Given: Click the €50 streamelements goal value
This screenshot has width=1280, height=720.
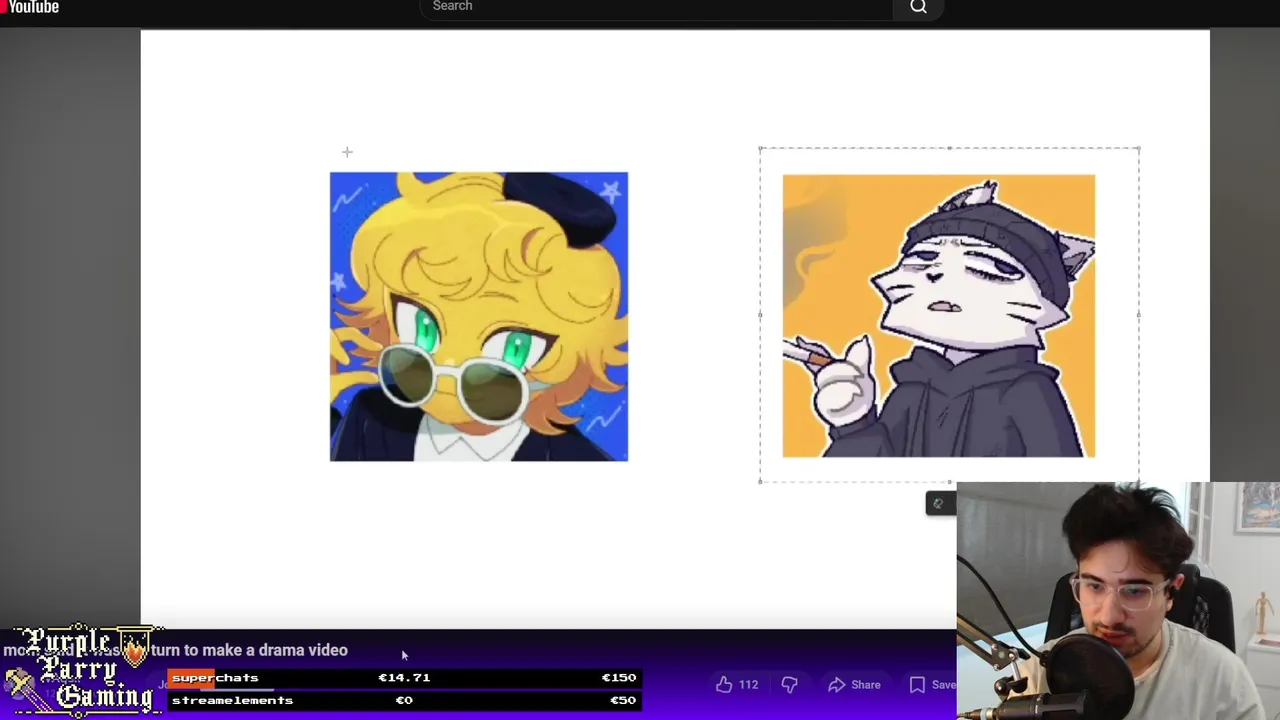Looking at the screenshot, I should 622,700.
